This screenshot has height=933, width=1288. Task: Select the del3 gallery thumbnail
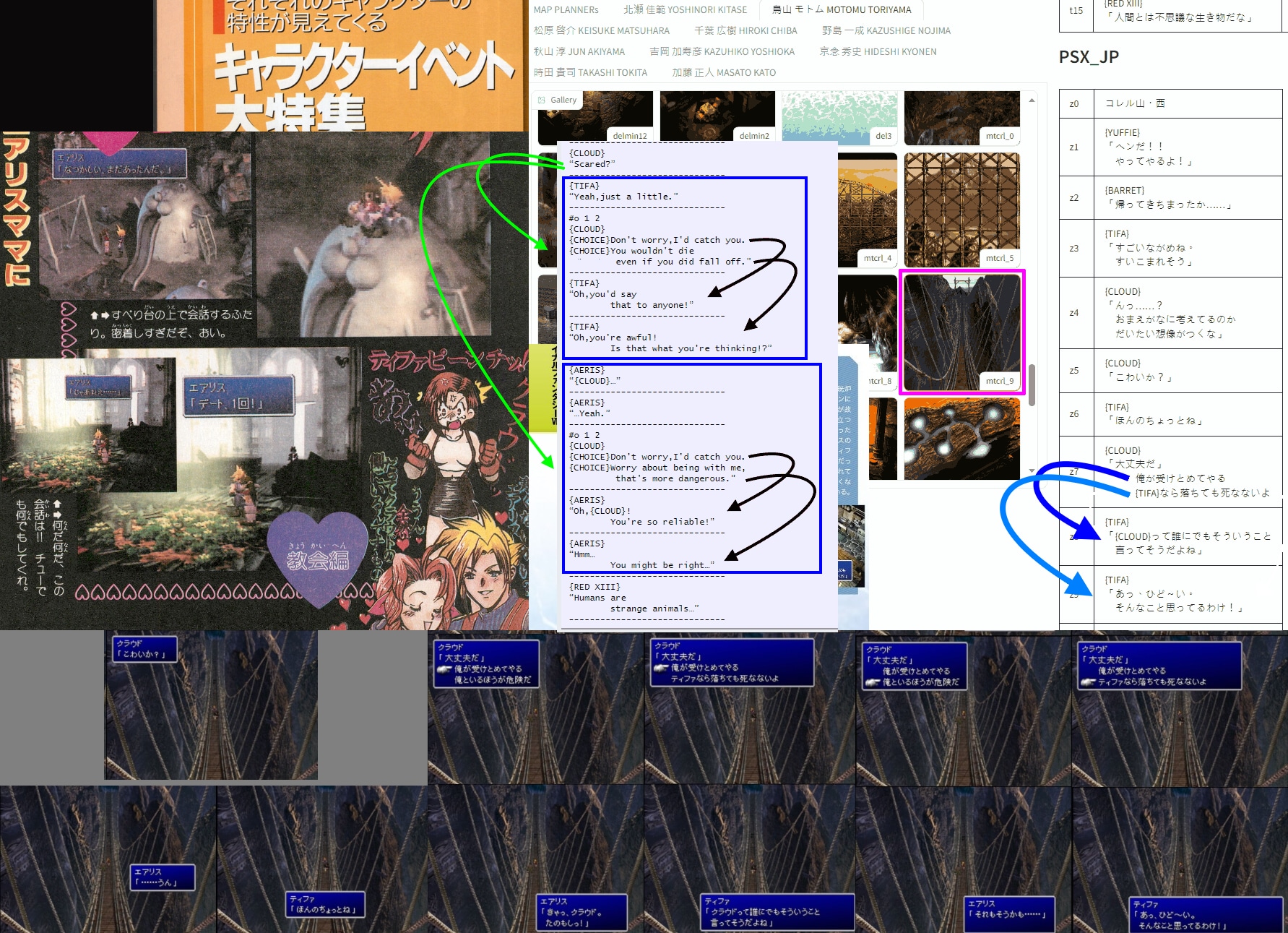[x=839, y=117]
